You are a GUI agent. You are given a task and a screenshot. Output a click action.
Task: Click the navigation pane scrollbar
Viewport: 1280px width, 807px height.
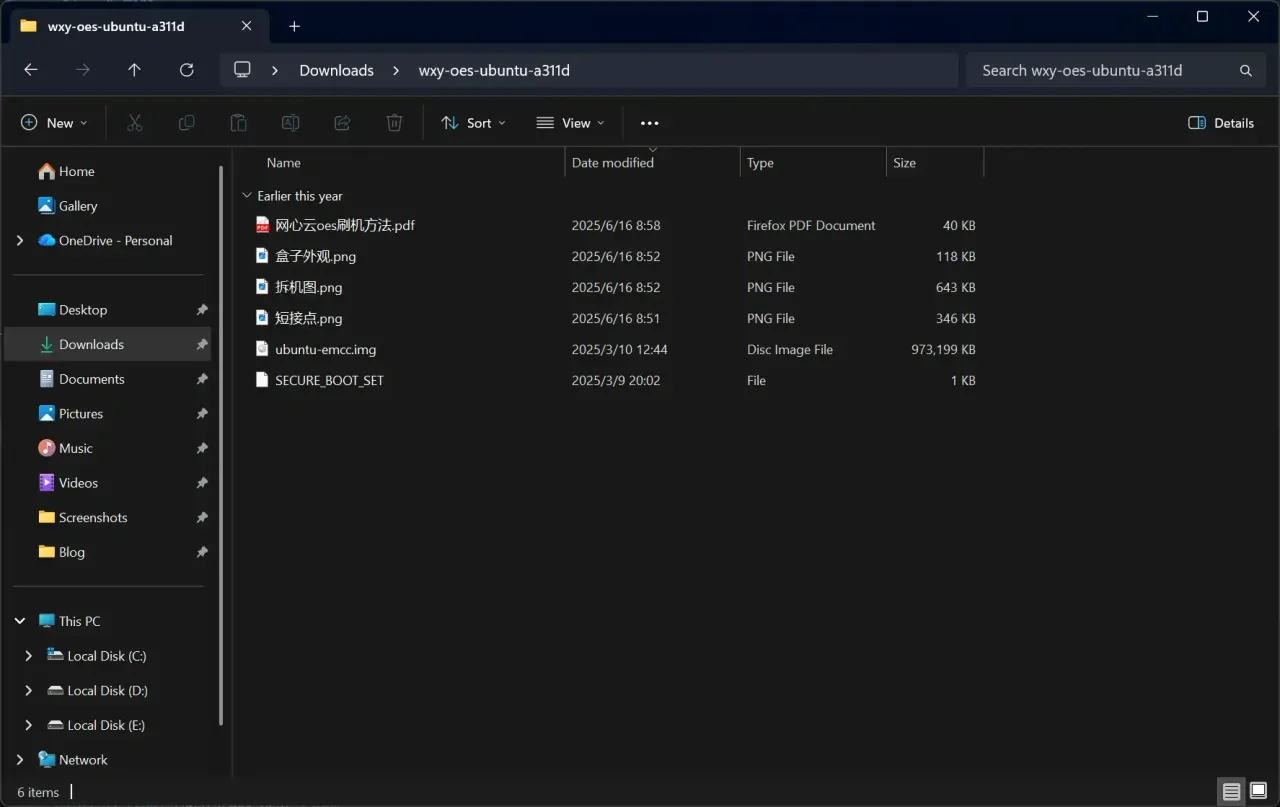pyautogui.click(x=221, y=445)
